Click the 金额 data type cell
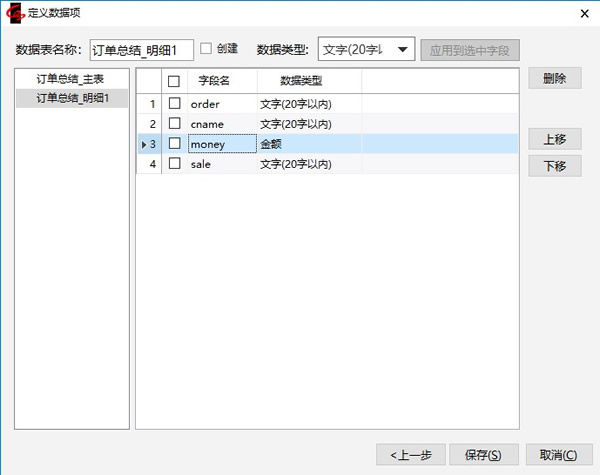The image size is (600, 475). [308, 144]
